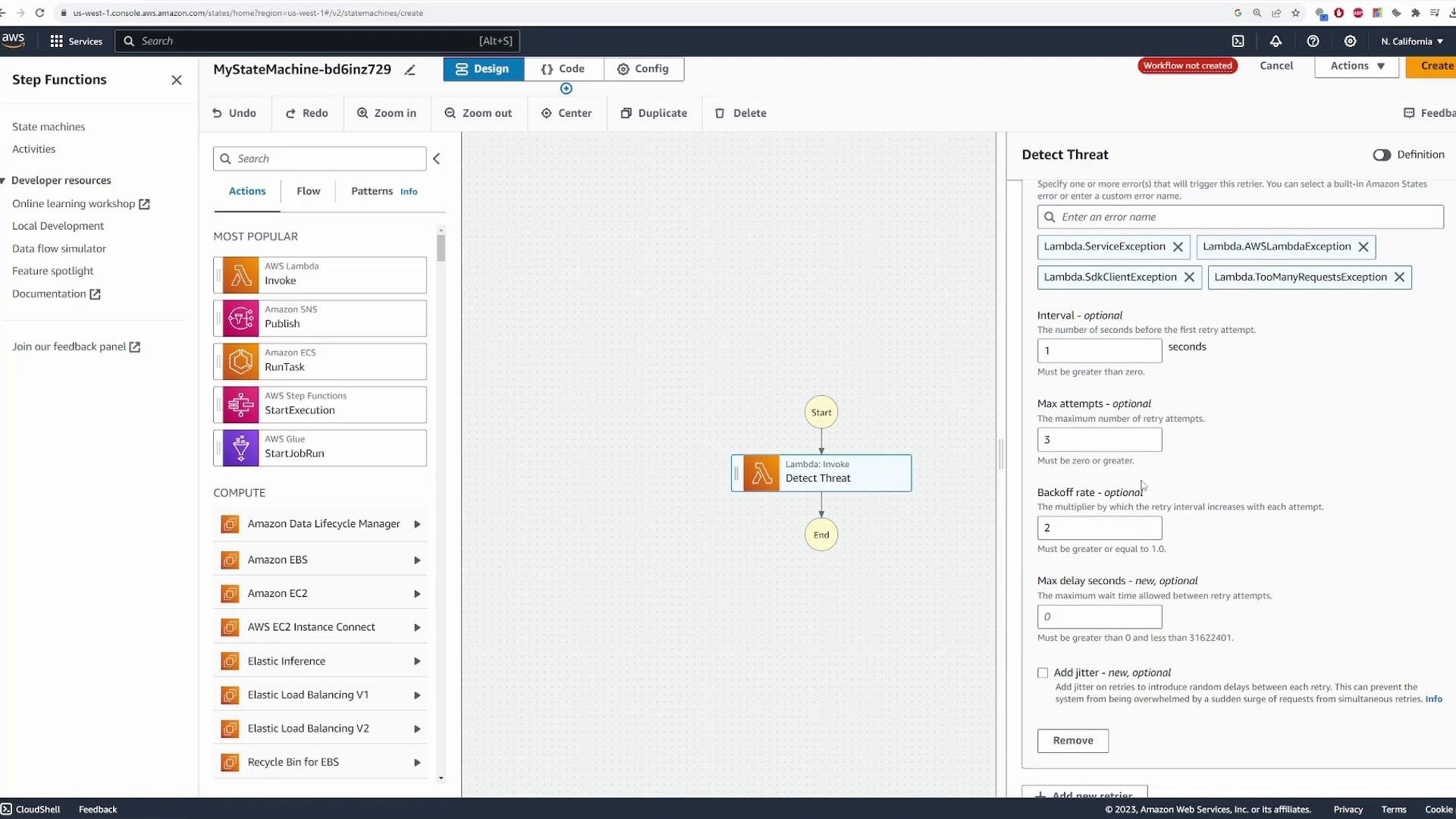1456x819 pixels.
Task: Open the Patterns tab
Action: [x=372, y=191]
